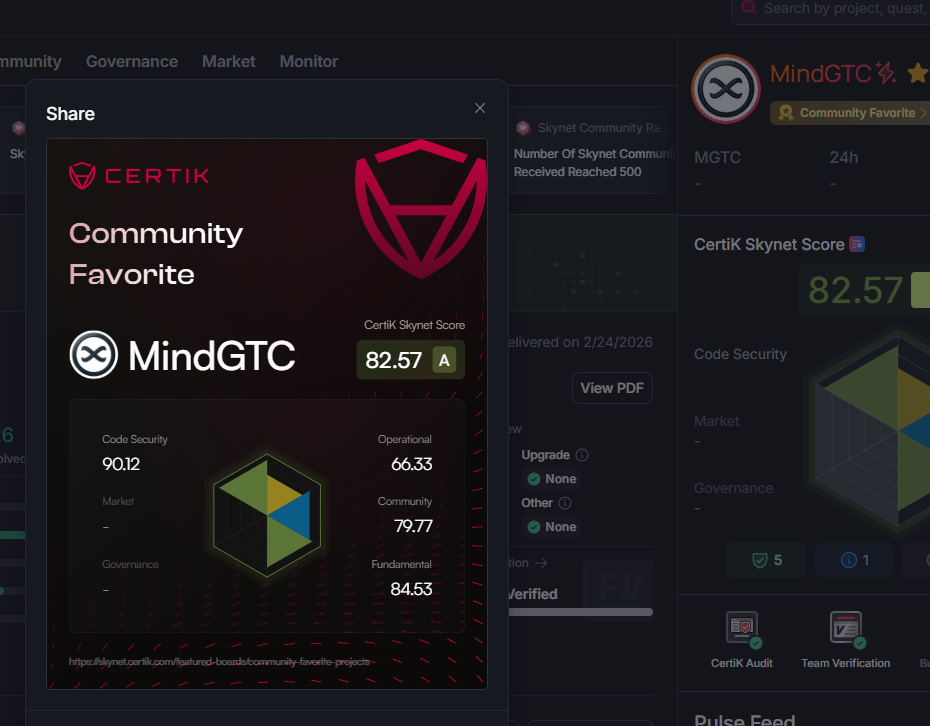Select the Operational value 66.33
The image size is (930, 726).
coord(412,464)
